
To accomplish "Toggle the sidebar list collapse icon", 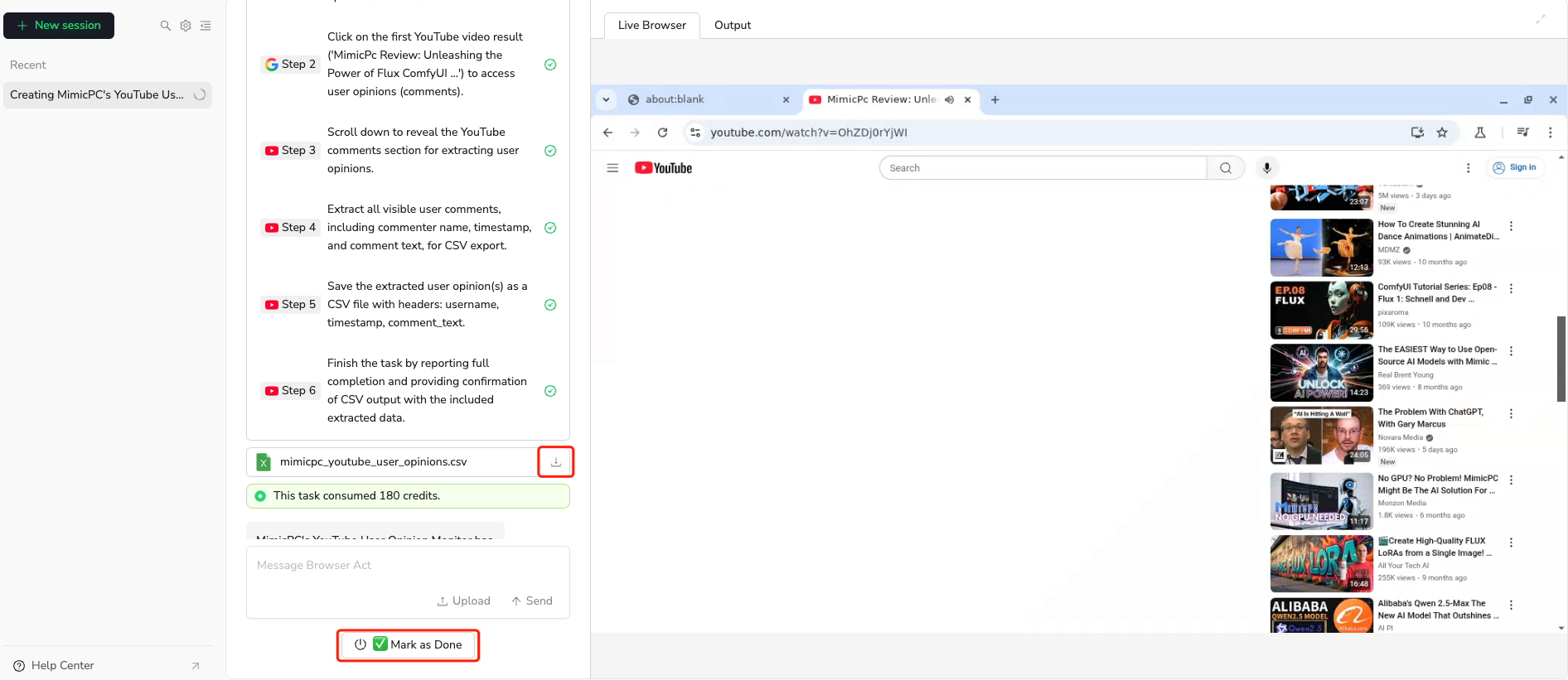I will [206, 26].
